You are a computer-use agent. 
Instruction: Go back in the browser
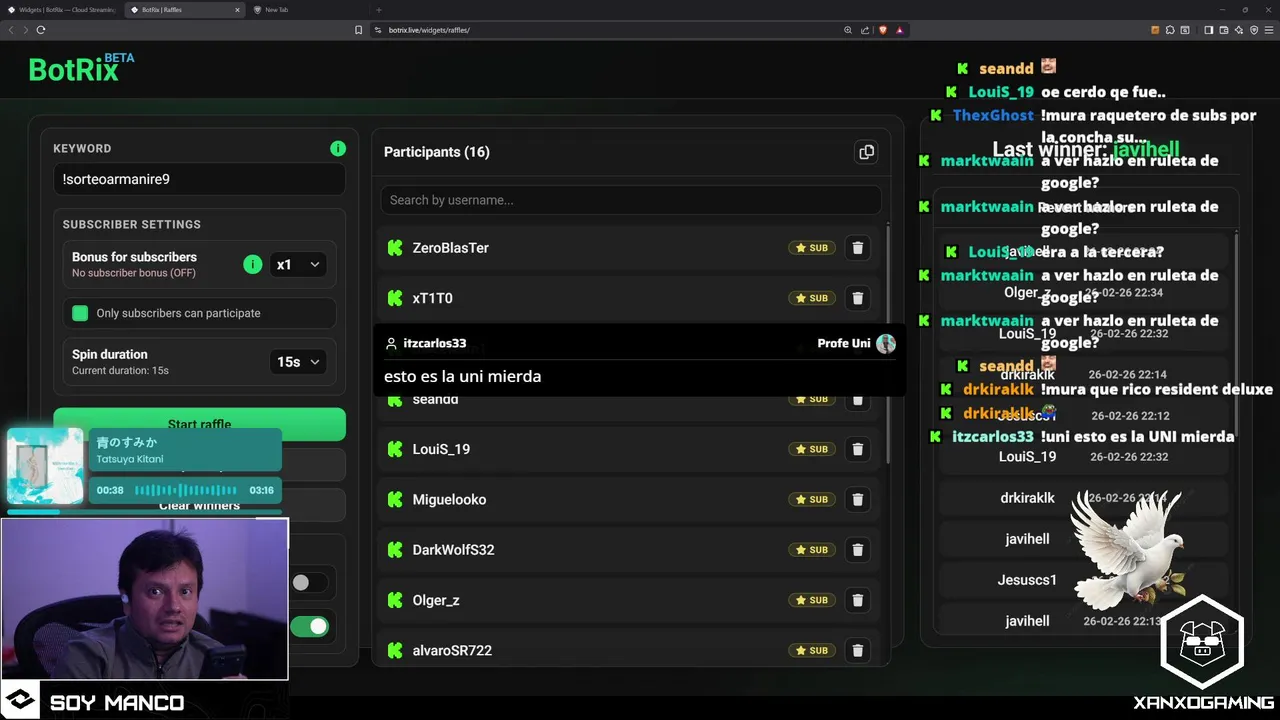pyautogui.click(x=11, y=30)
